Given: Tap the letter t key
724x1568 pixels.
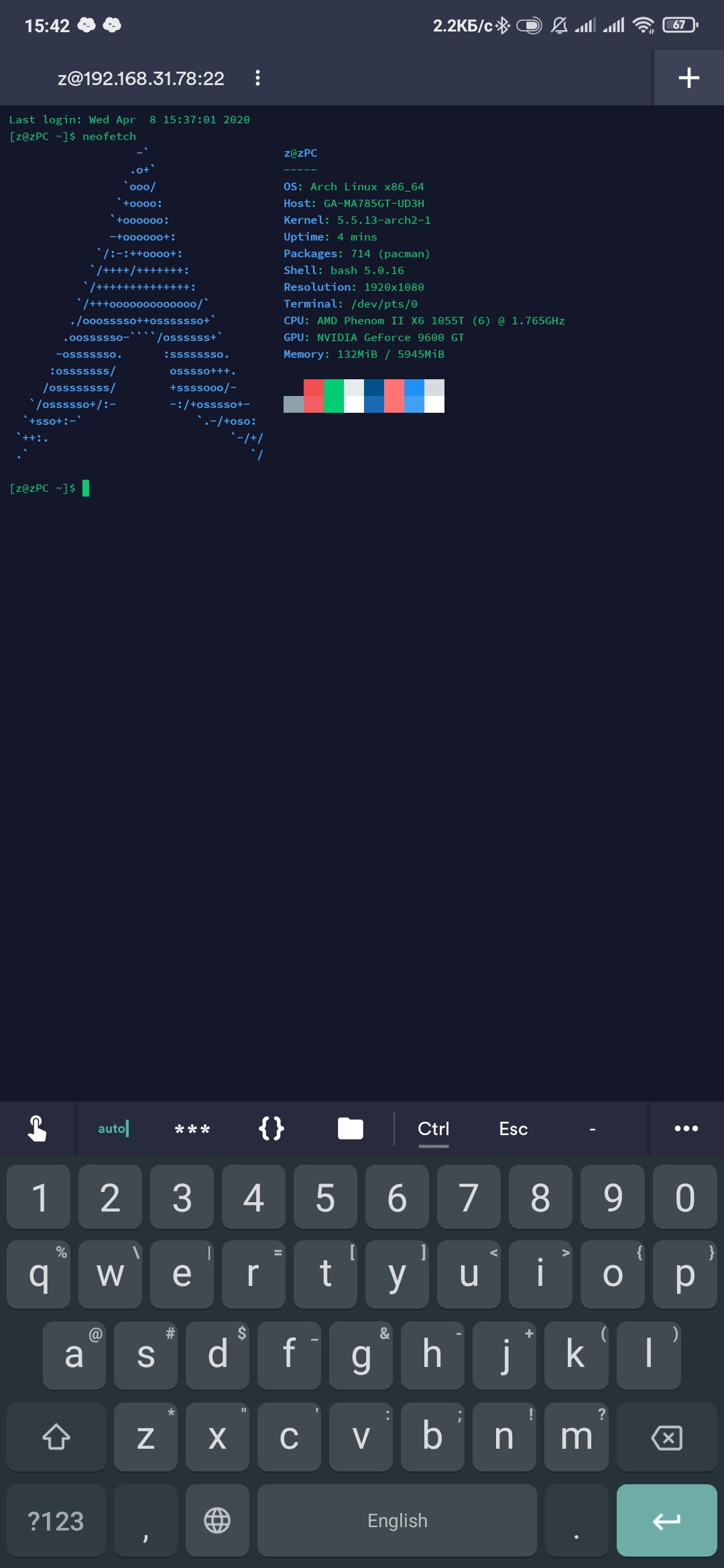Looking at the screenshot, I should (x=325, y=1274).
